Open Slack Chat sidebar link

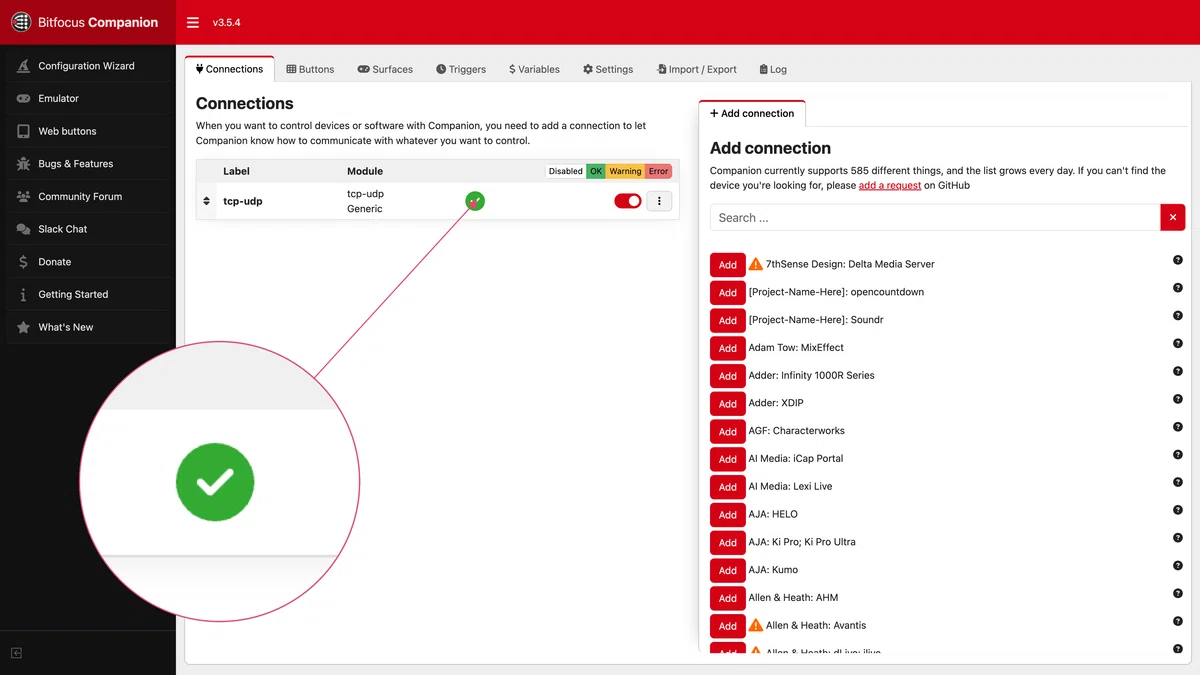(x=88, y=229)
